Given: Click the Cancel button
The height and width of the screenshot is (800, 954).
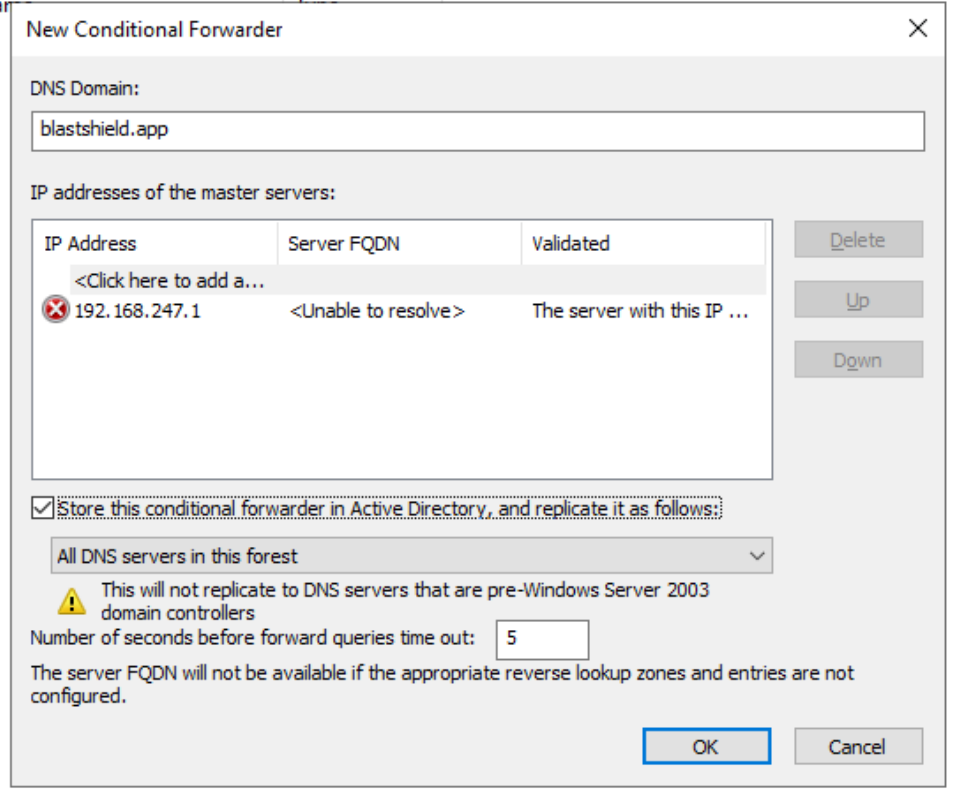Looking at the screenshot, I should 860,746.
